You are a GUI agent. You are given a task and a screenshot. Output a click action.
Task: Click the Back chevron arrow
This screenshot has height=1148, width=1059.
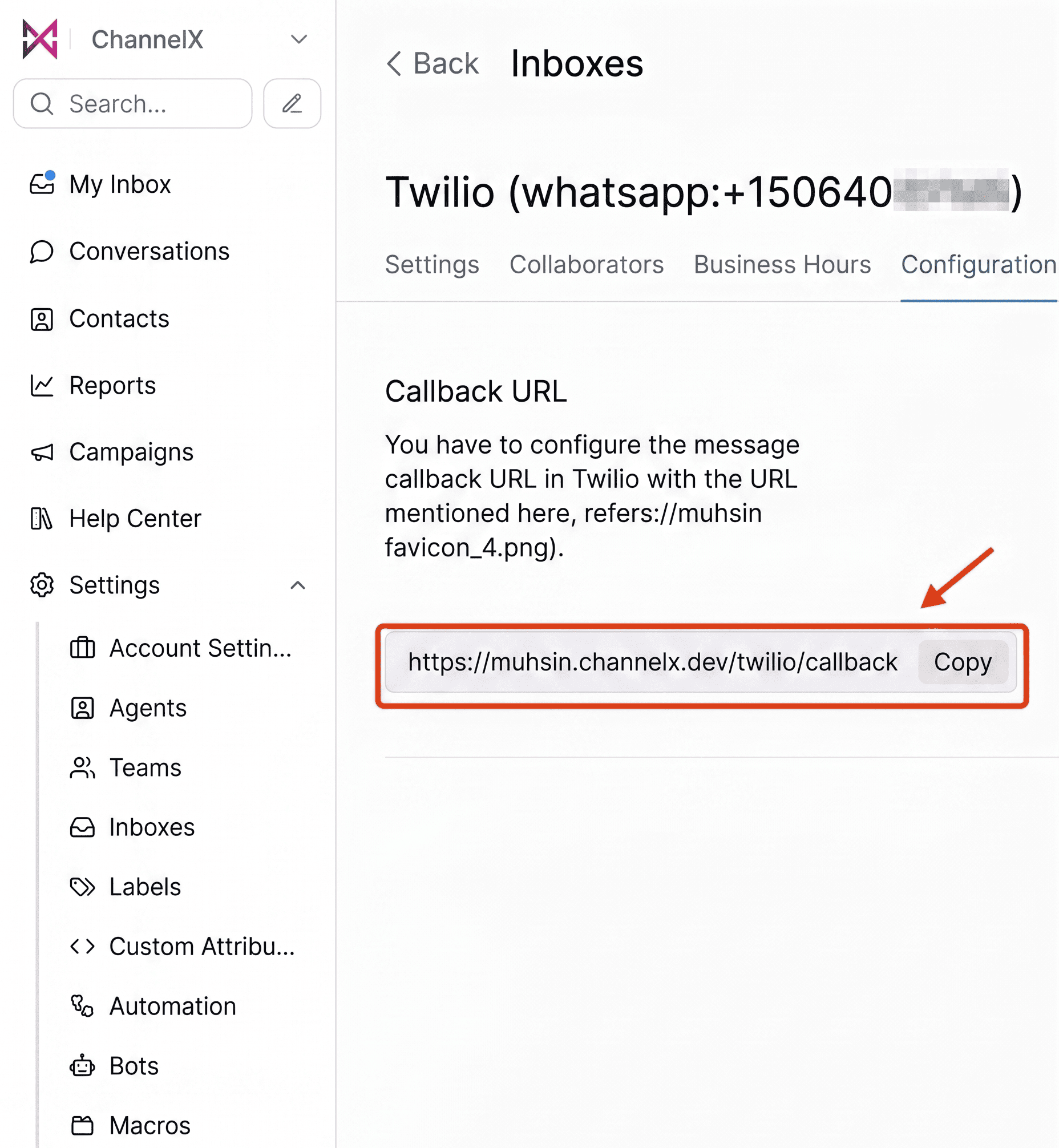click(394, 63)
